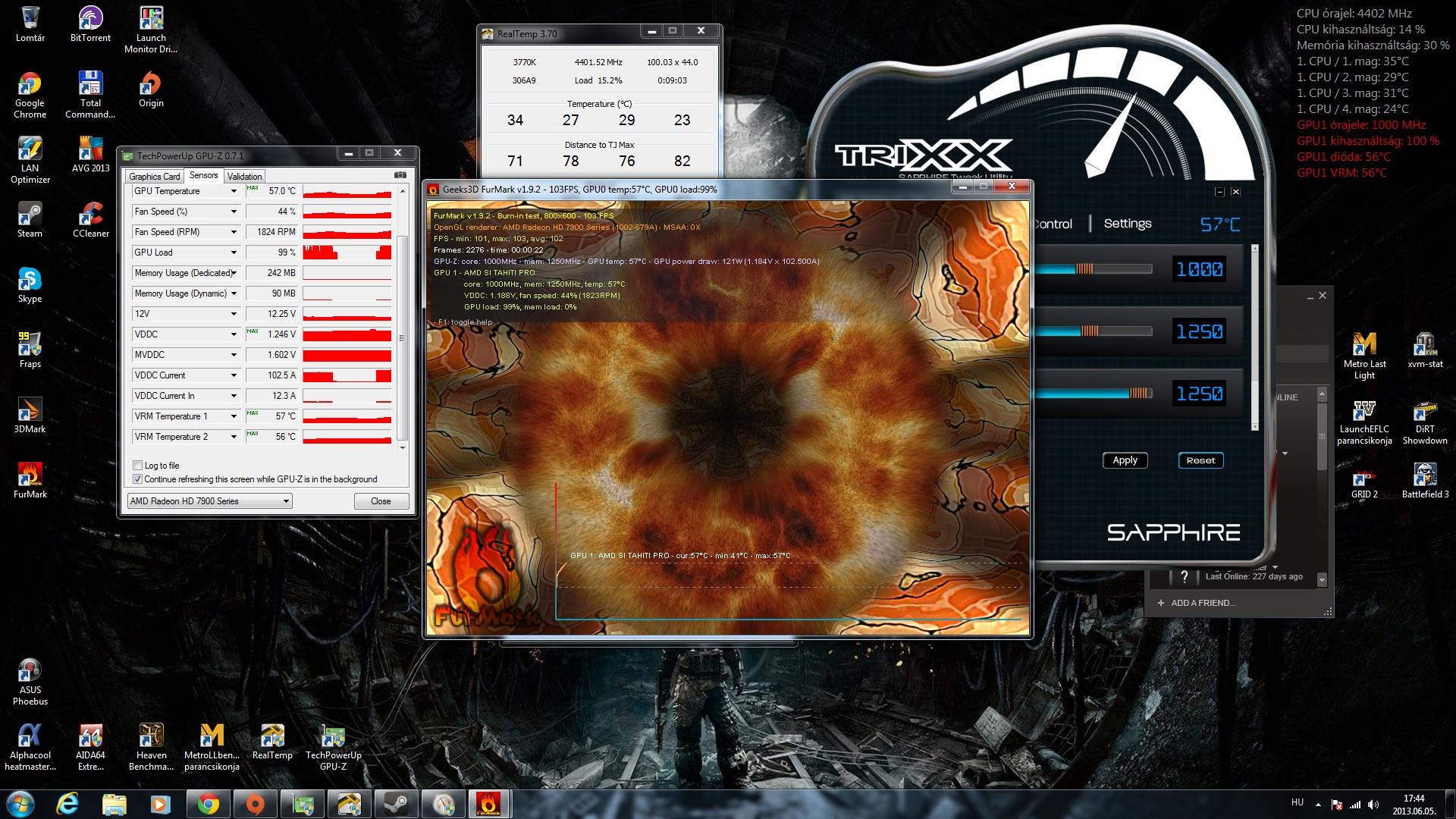Click the GPU-Z screenshot camera icon
Image resolution: width=1456 pixels, height=819 pixels.
pyautogui.click(x=400, y=175)
